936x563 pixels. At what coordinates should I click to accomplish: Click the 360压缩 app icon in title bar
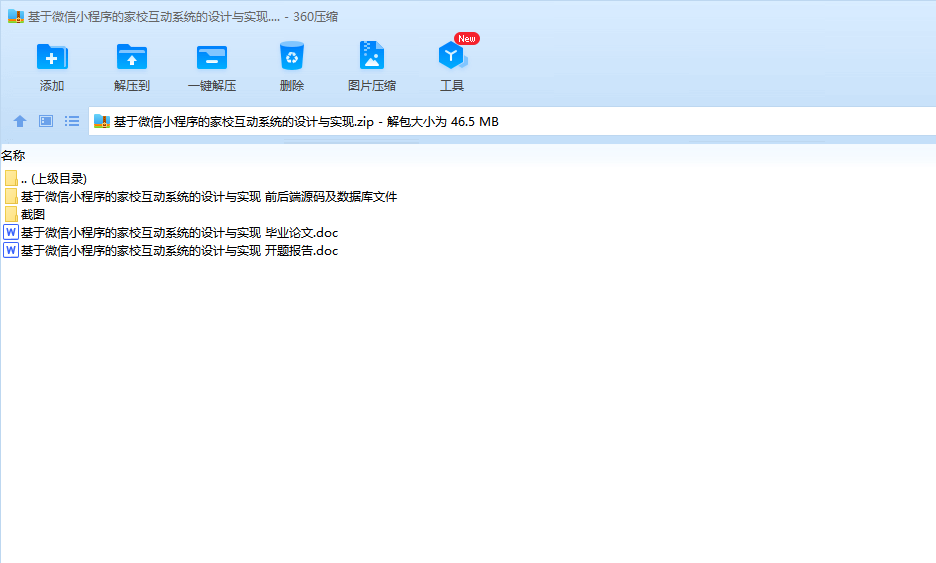pyautogui.click(x=16, y=16)
